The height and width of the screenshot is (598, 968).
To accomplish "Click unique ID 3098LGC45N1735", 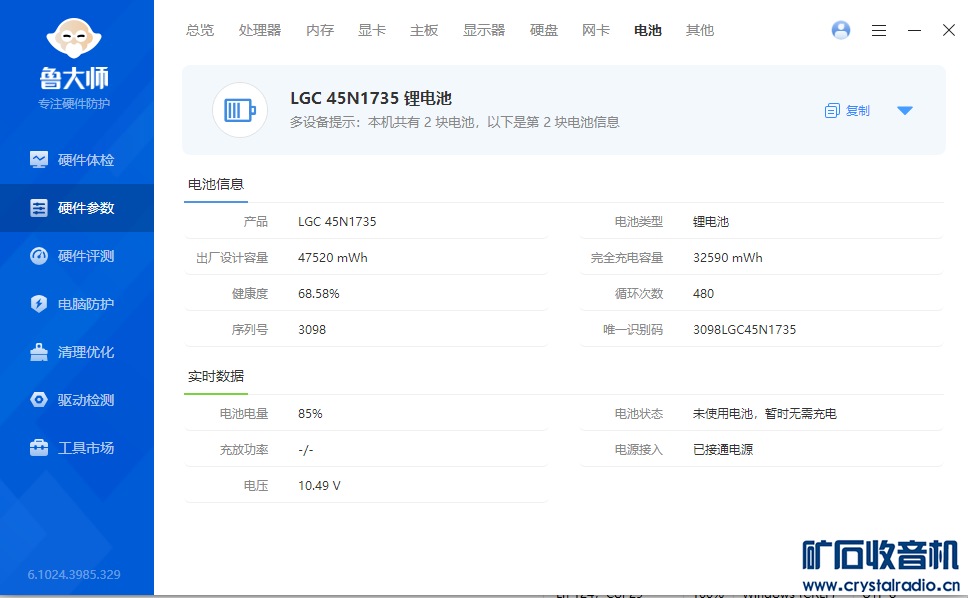I will coord(744,330).
